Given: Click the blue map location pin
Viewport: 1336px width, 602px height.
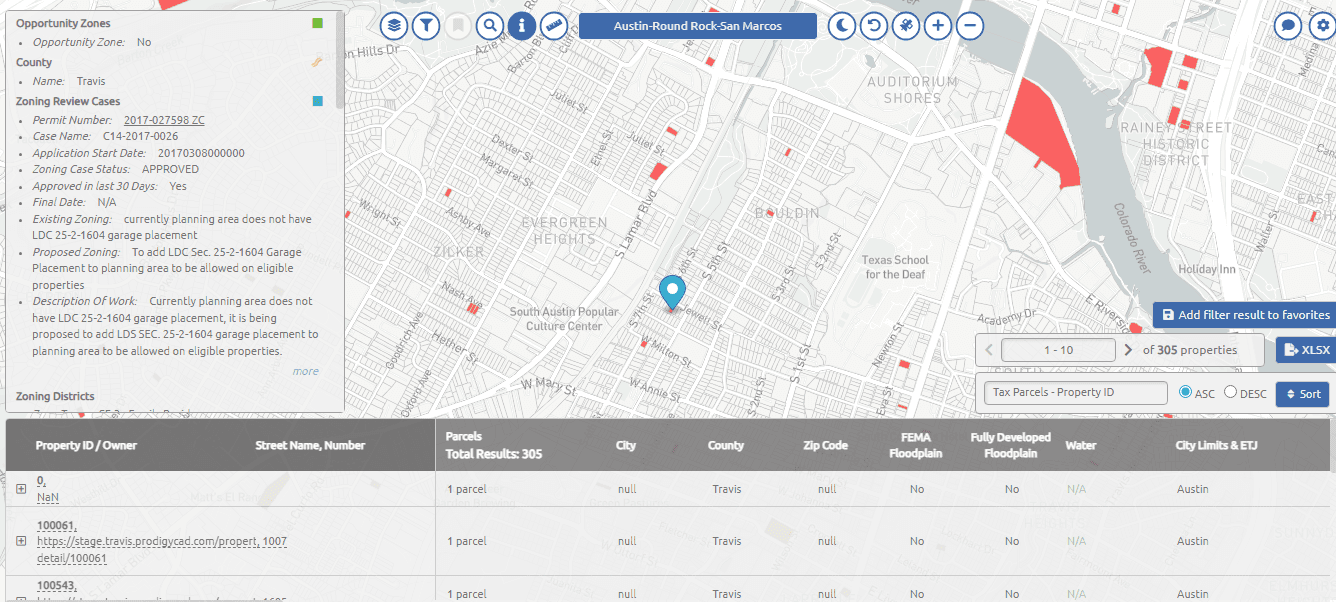Looking at the screenshot, I should tap(673, 293).
